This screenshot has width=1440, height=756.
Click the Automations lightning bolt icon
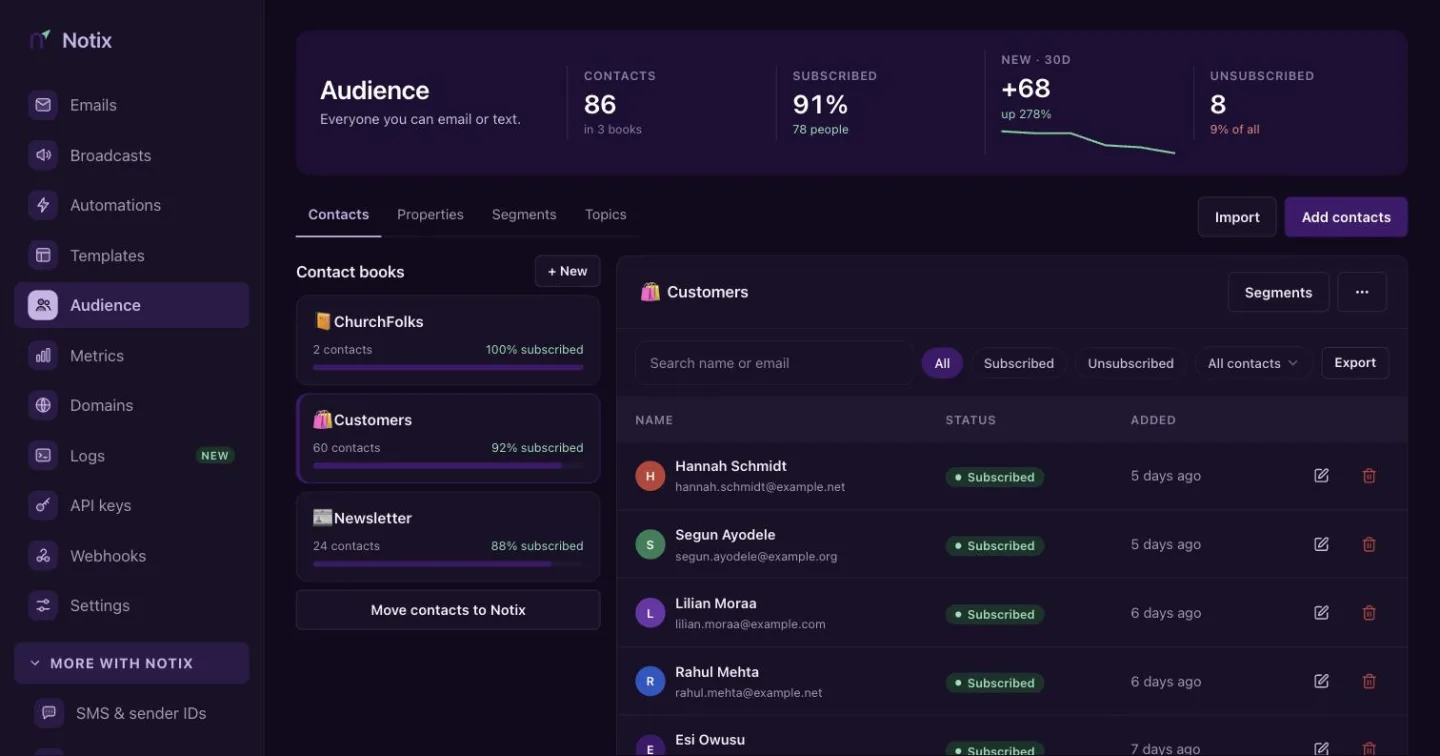point(43,205)
